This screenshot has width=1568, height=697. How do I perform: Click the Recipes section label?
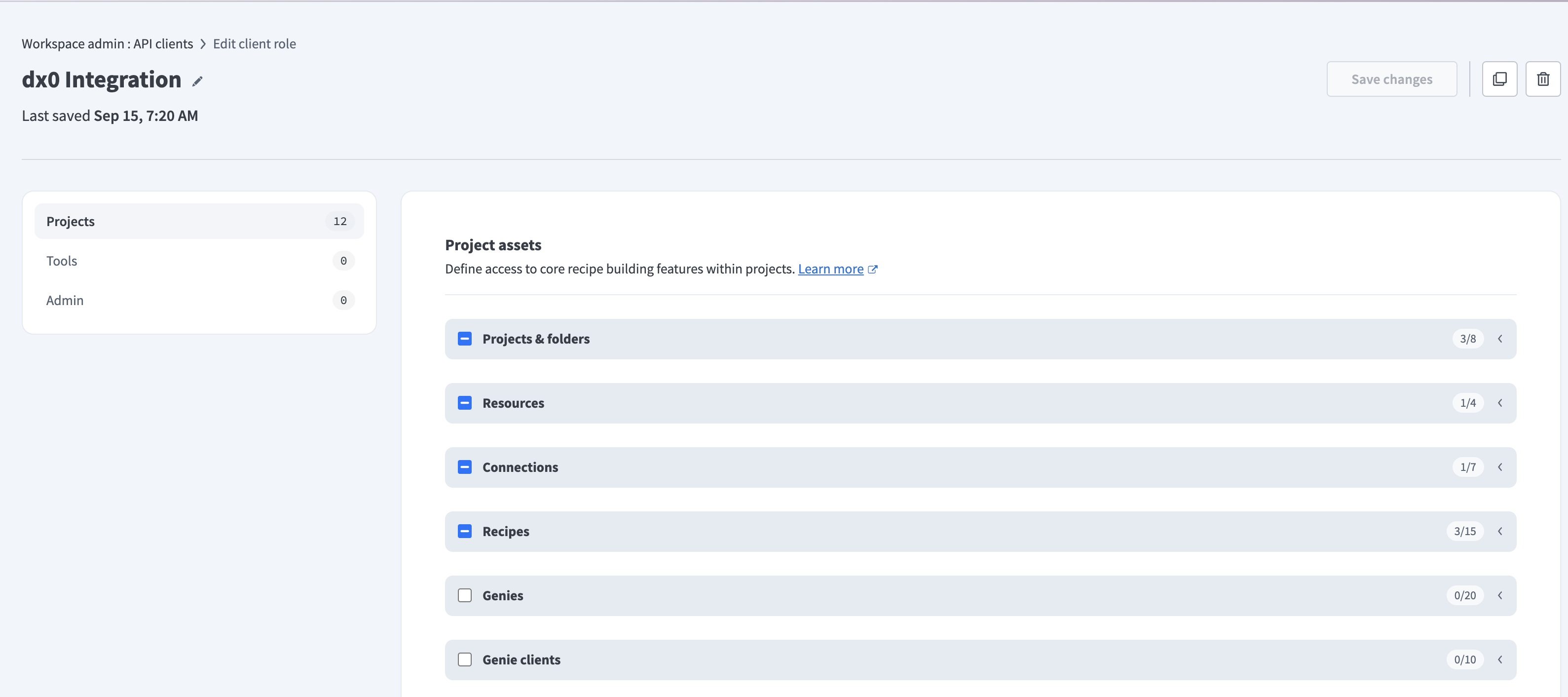point(506,532)
